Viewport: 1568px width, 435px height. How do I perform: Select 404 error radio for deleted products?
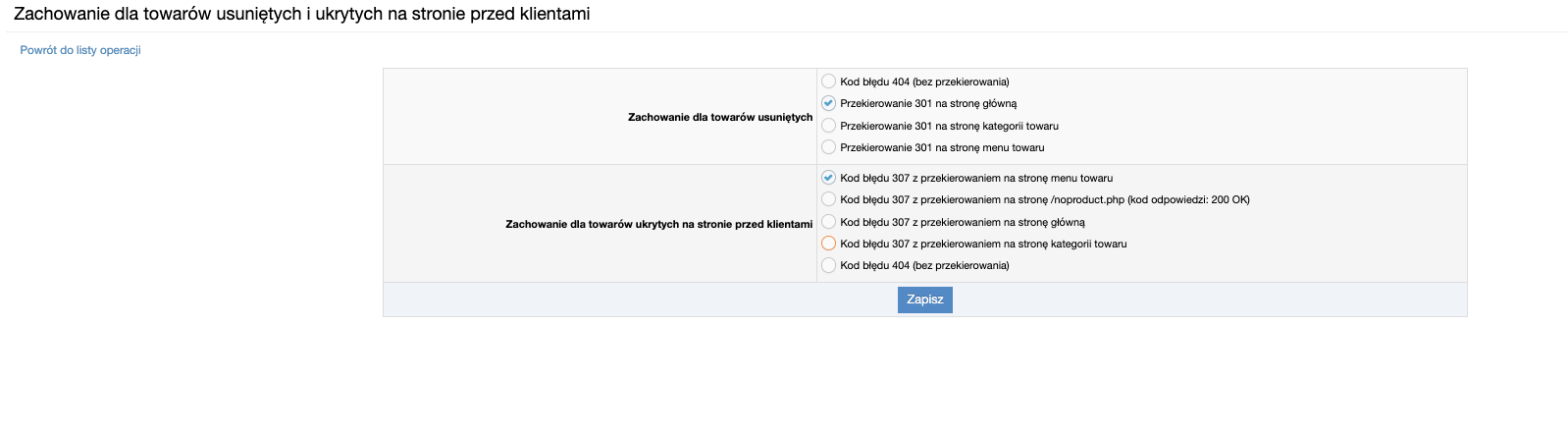[829, 82]
